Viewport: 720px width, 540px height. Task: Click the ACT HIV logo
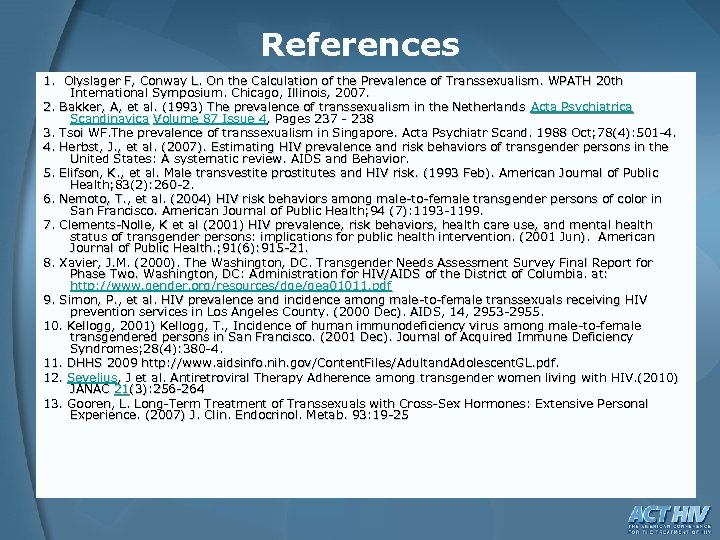pyautogui.click(x=669, y=519)
